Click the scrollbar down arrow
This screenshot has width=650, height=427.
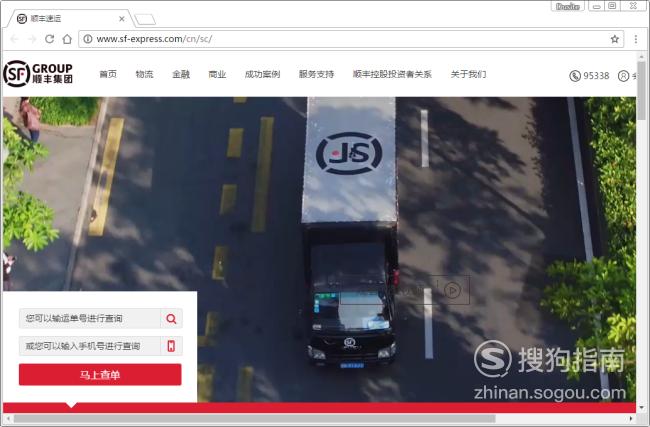(641, 407)
